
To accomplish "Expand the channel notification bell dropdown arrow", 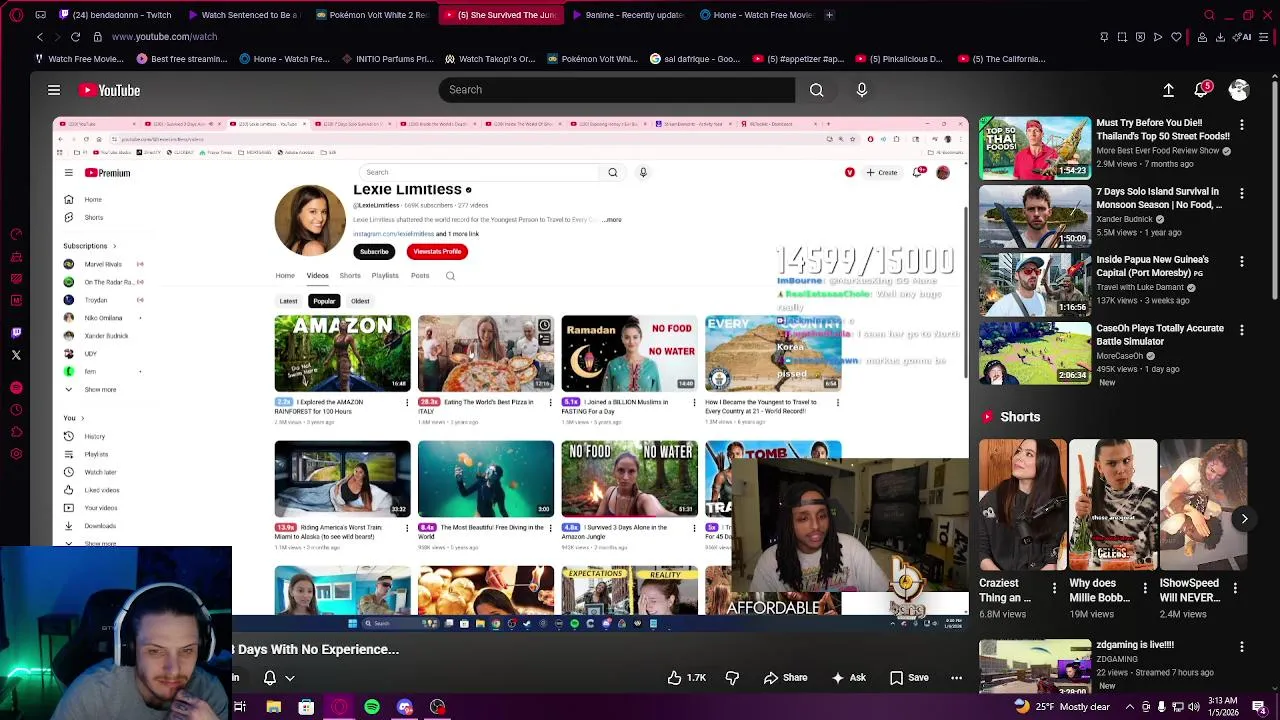I will pos(290,678).
